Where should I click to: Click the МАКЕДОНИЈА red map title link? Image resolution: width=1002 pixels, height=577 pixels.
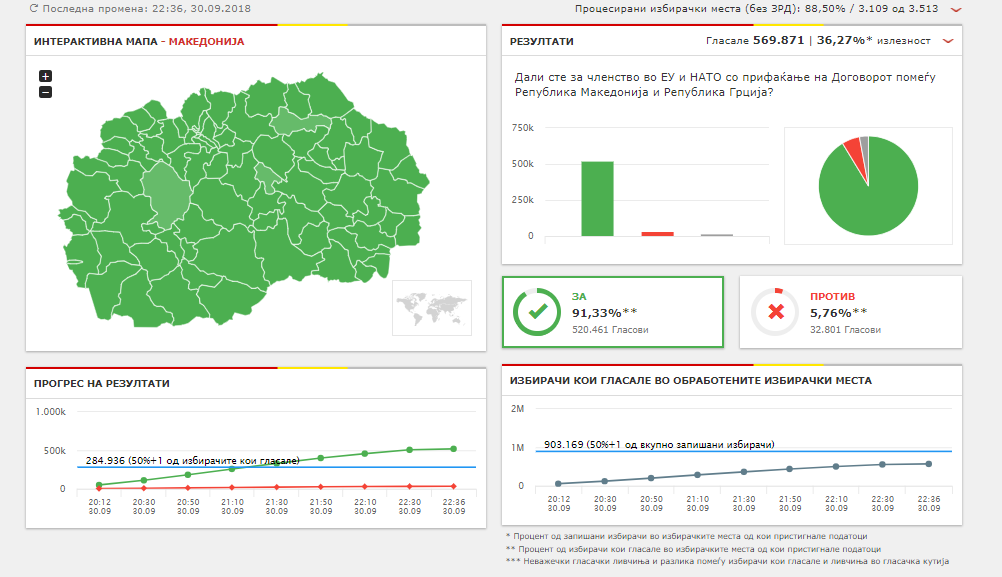pyautogui.click(x=206, y=42)
